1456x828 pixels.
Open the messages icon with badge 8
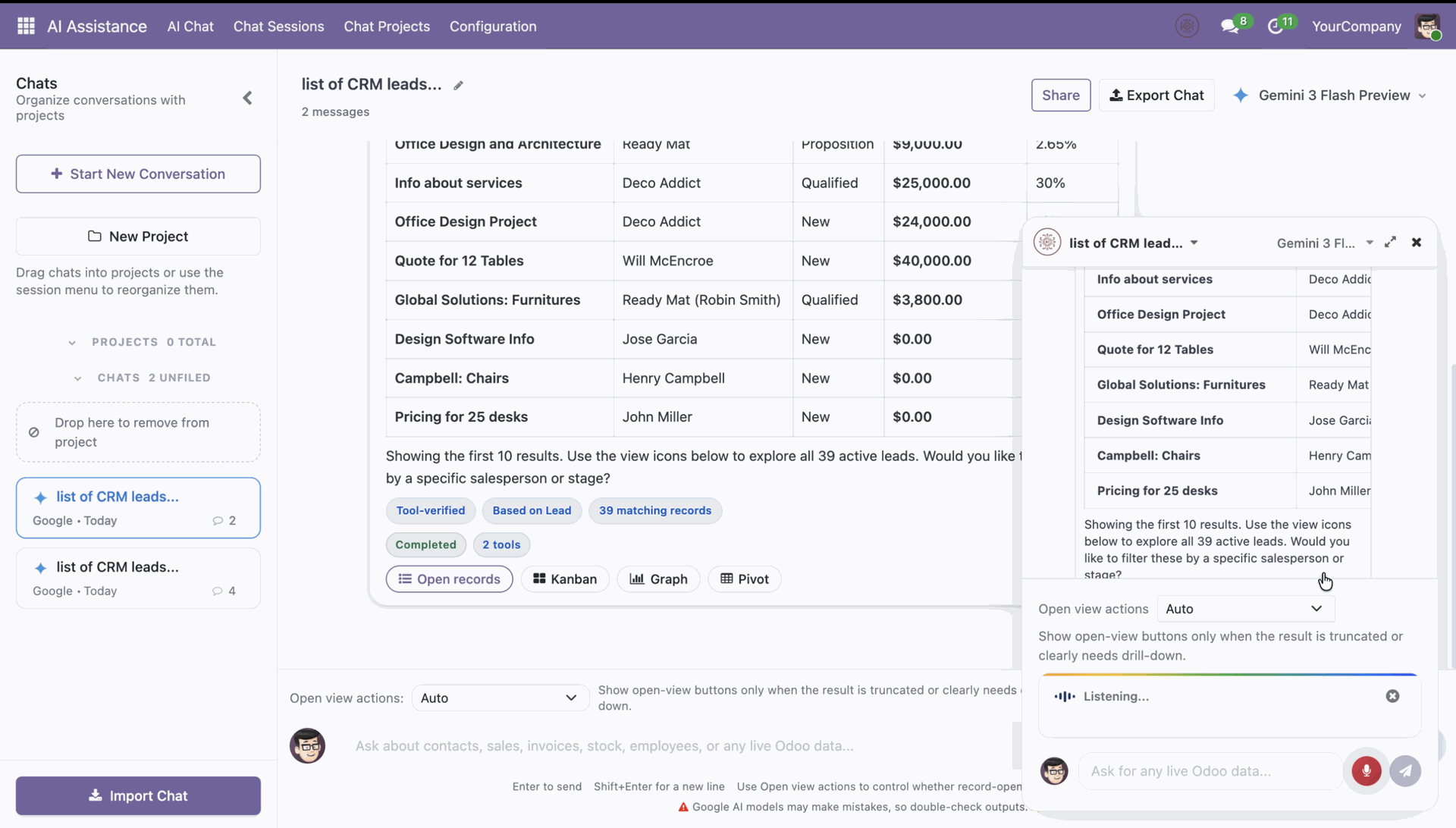pos(1230,27)
